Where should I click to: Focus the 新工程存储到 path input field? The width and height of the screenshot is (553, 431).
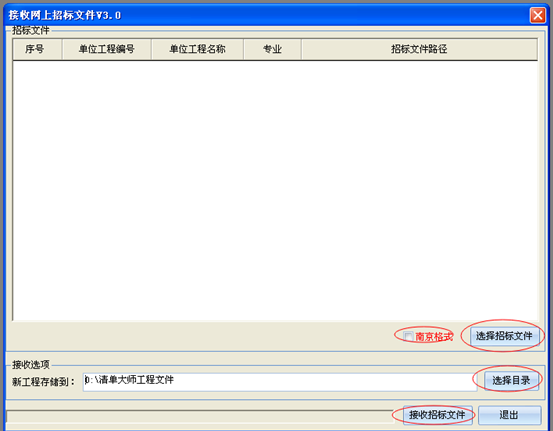pyautogui.click(x=280, y=382)
